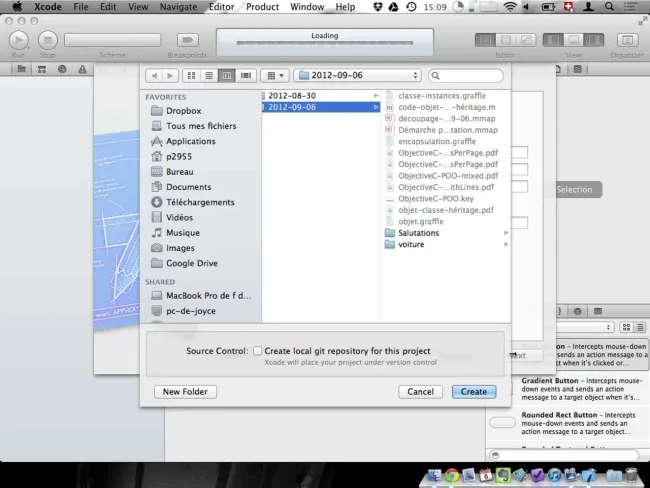Enable Create local git repository checkbox
This screenshot has width=650, height=488.
click(257, 351)
